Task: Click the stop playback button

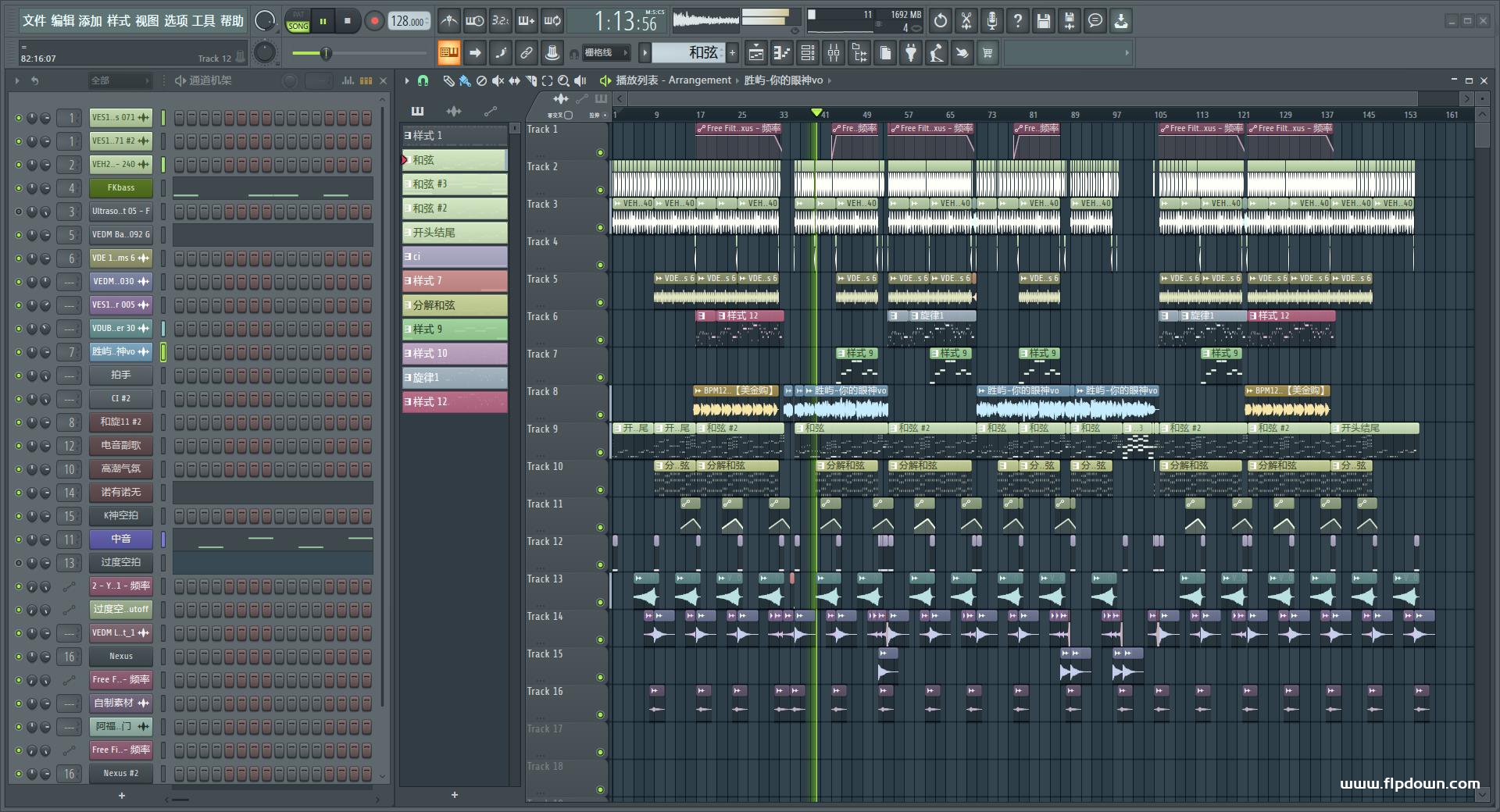Action: click(348, 21)
